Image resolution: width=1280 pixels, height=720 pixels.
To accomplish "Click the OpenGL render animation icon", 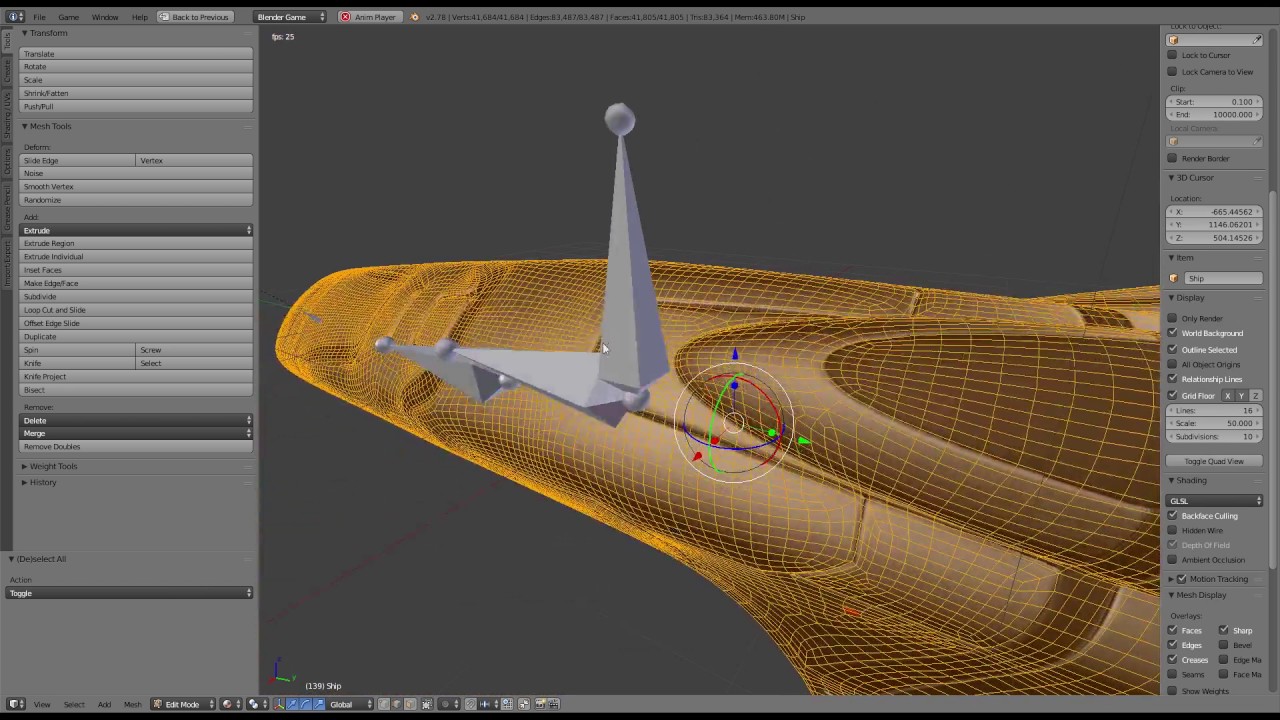I will point(553,704).
